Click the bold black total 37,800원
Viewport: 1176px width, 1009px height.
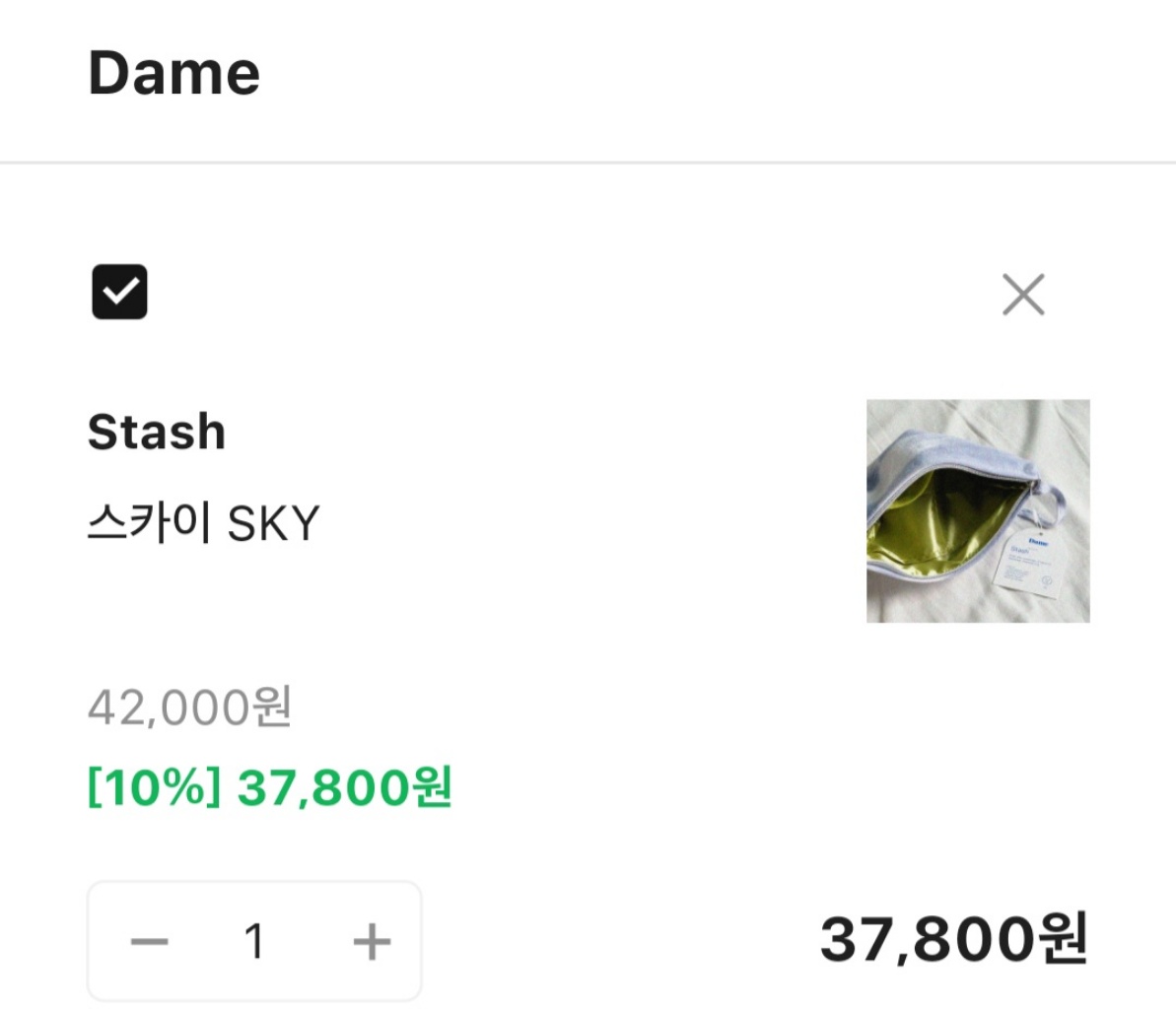click(953, 939)
